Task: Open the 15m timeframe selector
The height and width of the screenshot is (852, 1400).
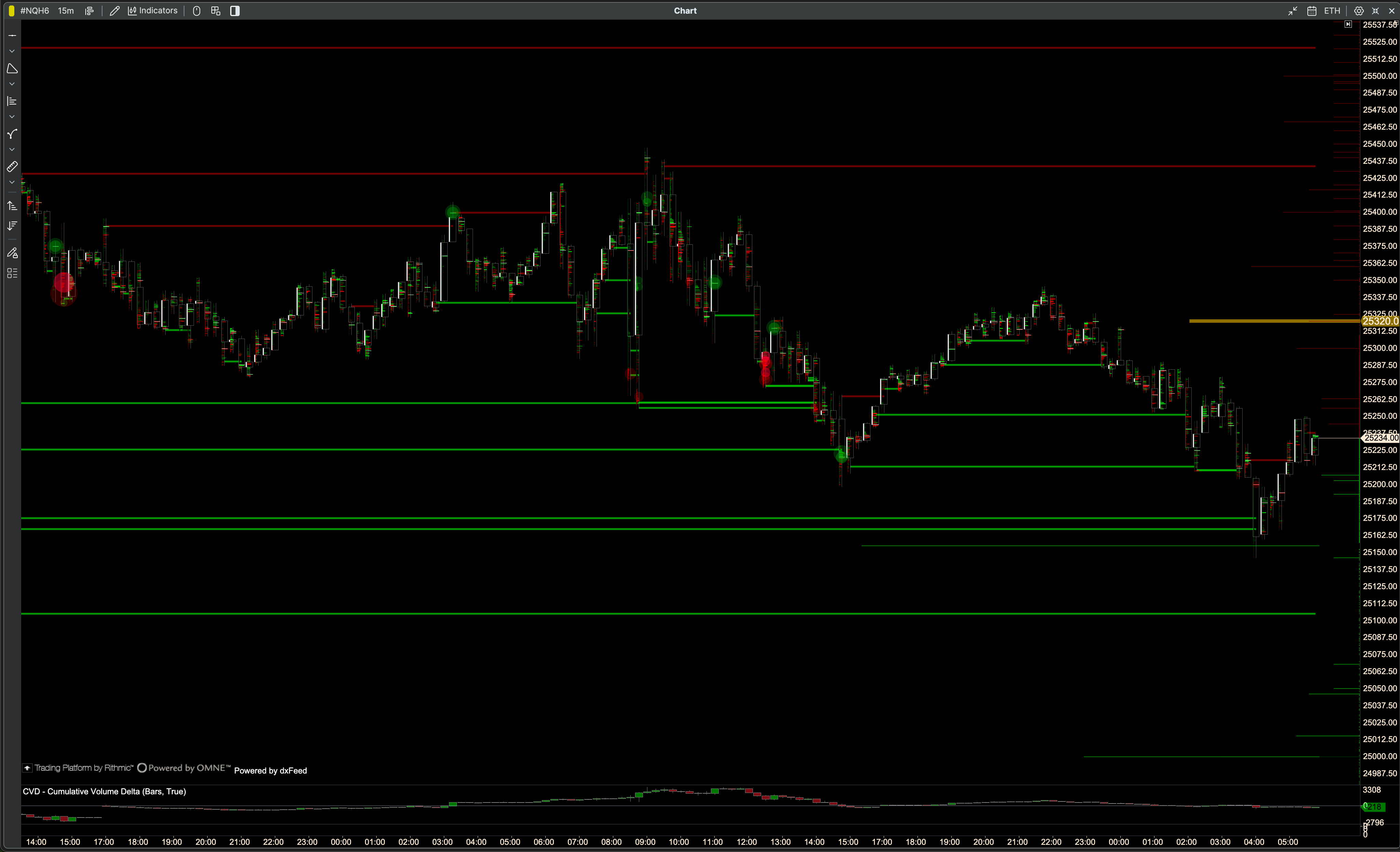Action: click(66, 11)
